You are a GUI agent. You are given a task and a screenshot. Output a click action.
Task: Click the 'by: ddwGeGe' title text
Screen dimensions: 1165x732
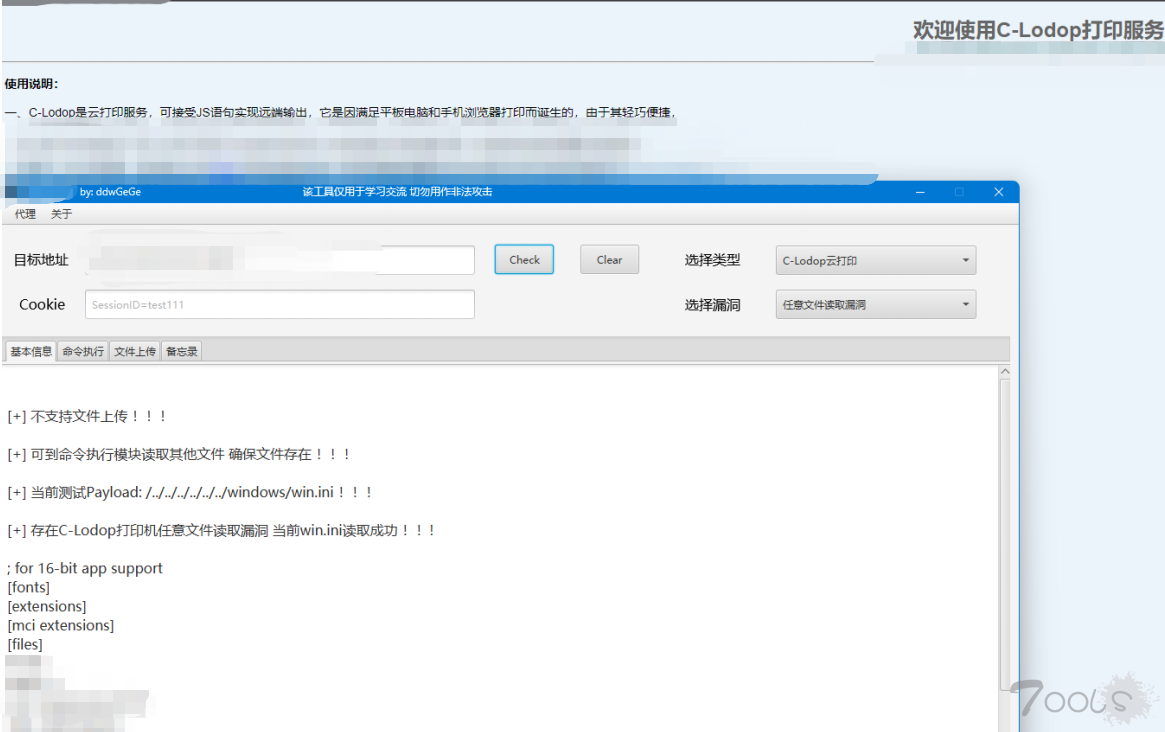coord(110,192)
